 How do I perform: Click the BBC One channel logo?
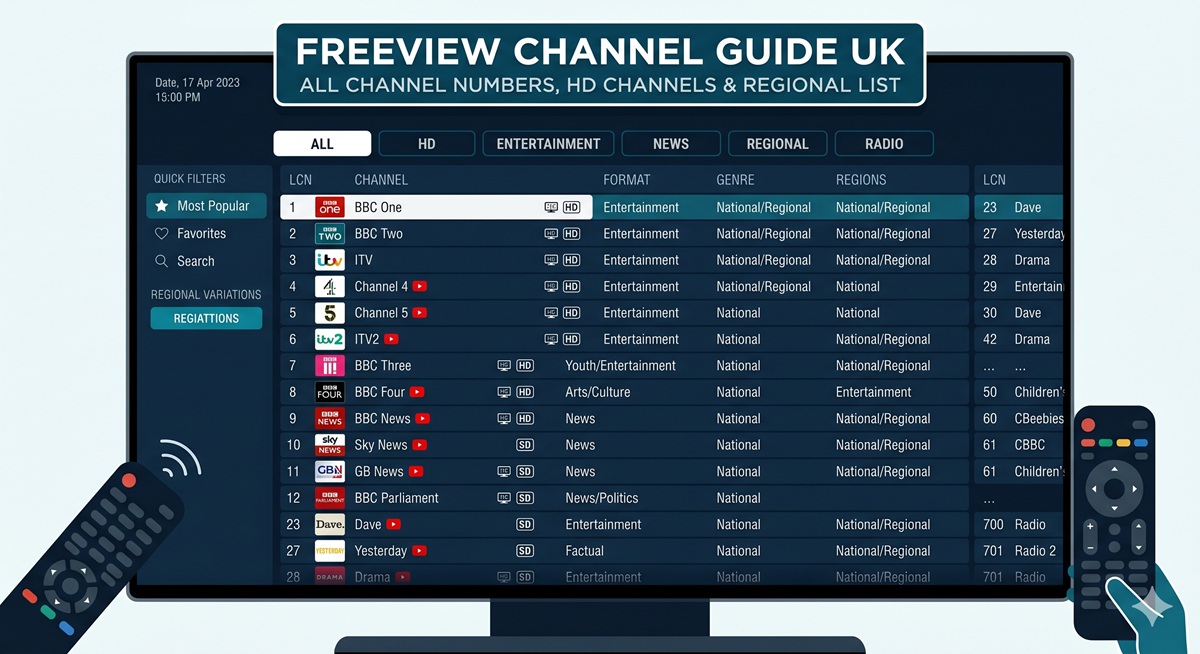pyautogui.click(x=330, y=207)
